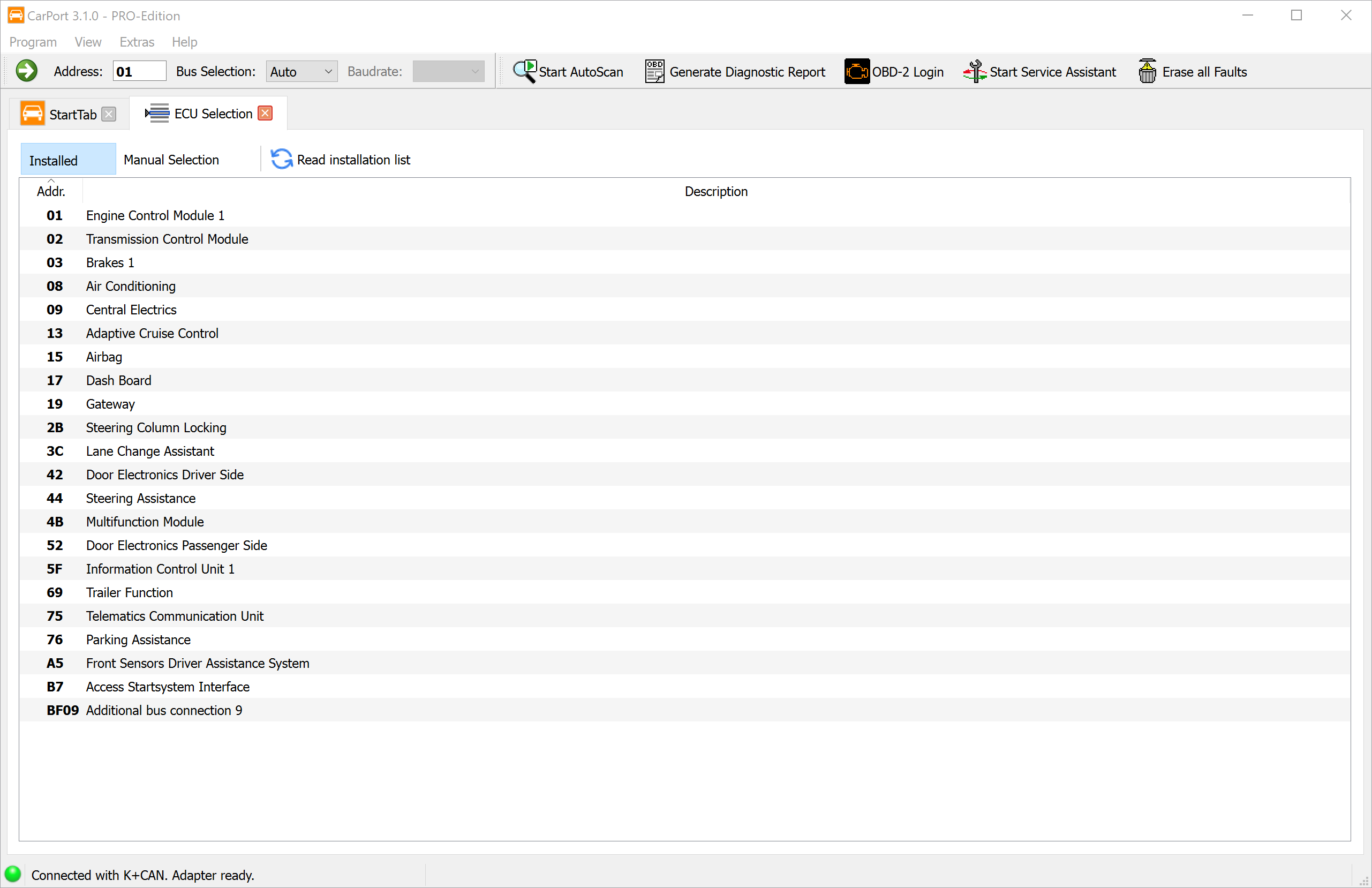Open the Extras menu
Image resolution: width=1372 pixels, height=888 pixels.
(x=137, y=42)
